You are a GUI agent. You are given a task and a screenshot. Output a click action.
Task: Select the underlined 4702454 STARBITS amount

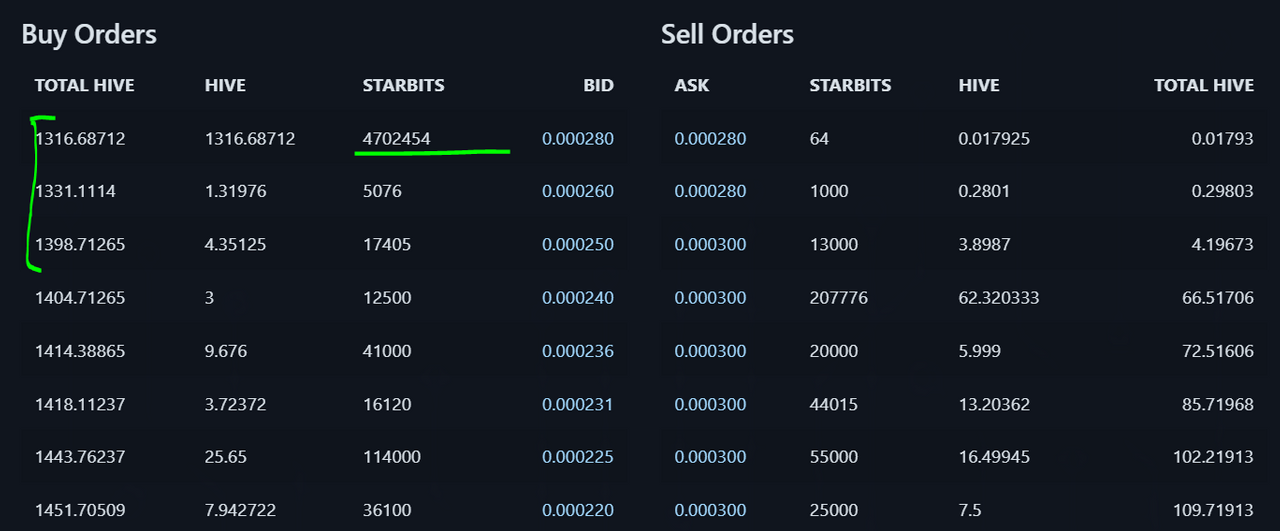coord(397,139)
